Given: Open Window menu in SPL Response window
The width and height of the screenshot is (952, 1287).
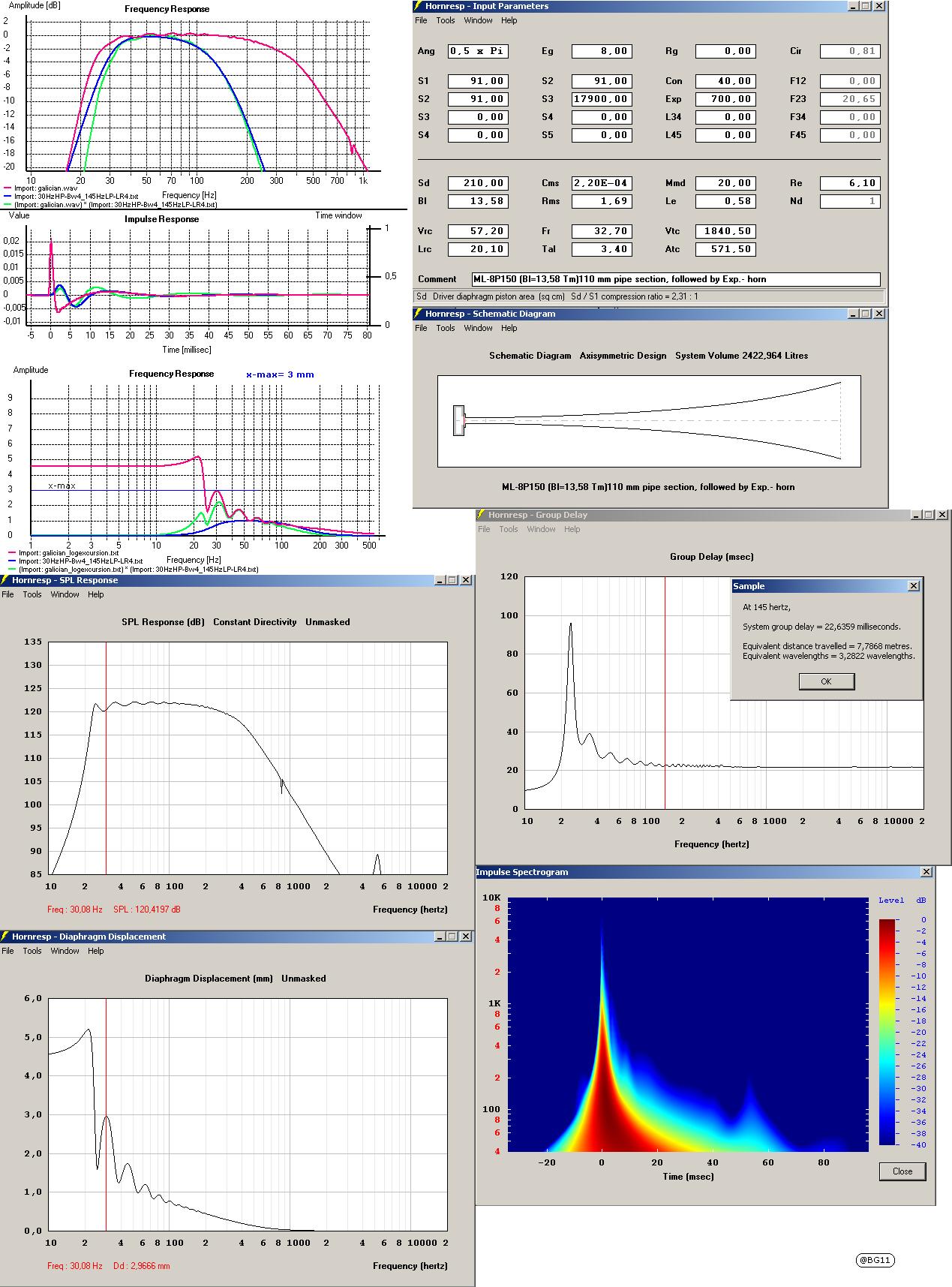Looking at the screenshot, I should pyautogui.click(x=65, y=594).
